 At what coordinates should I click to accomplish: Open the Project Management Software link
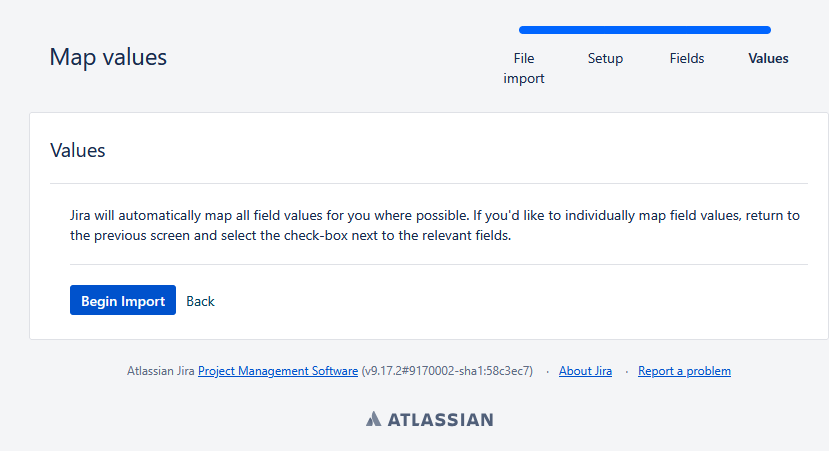(278, 371)
